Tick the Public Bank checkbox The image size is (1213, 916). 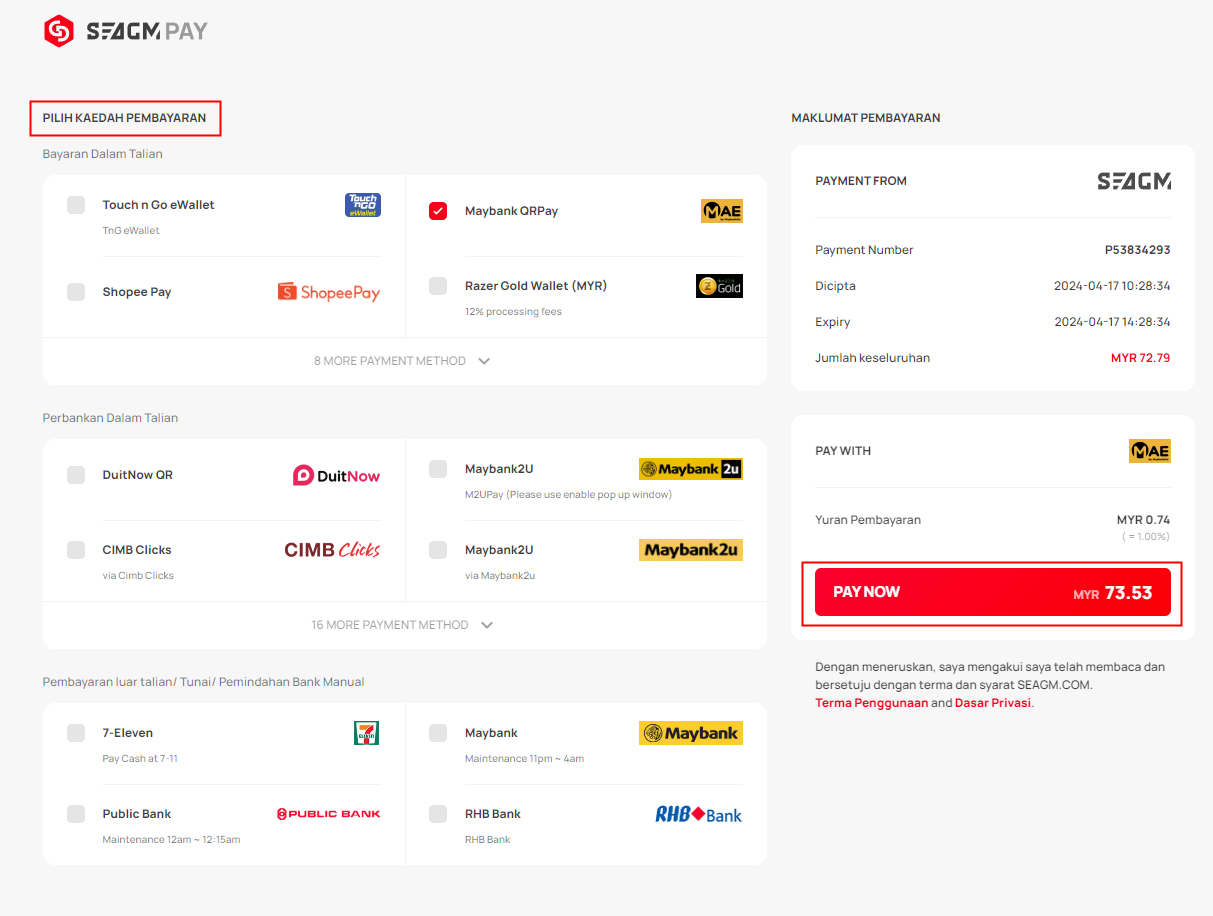(x=76, y=814)
